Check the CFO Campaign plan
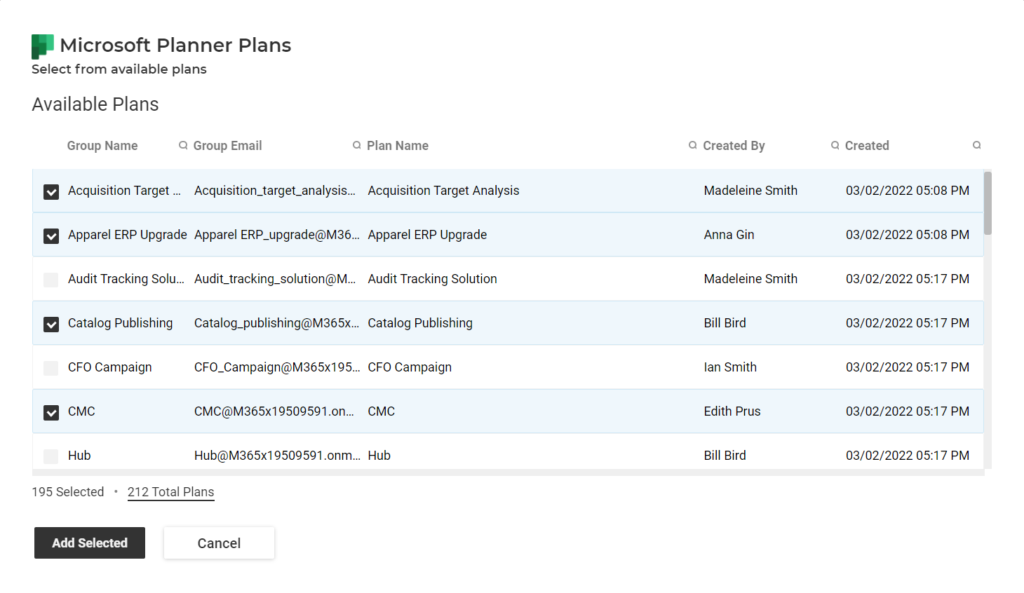The width and height of the screenshot is (1024, 593). (50, 367)
